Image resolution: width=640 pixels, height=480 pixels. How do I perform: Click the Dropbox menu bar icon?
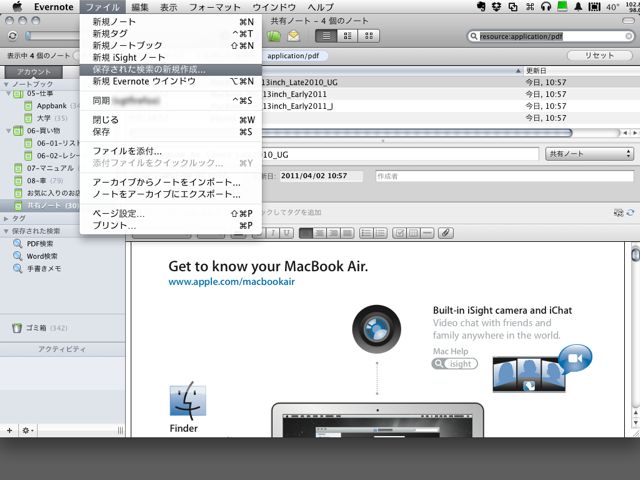coord(497,7)
